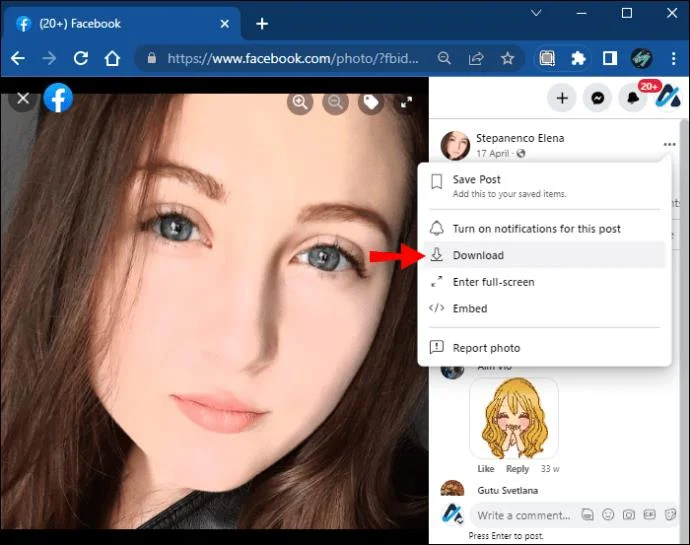Click the tag photo icon
The width and height of the screenshot is (690, 545).
pyautogui.click(x=371, y=103)
